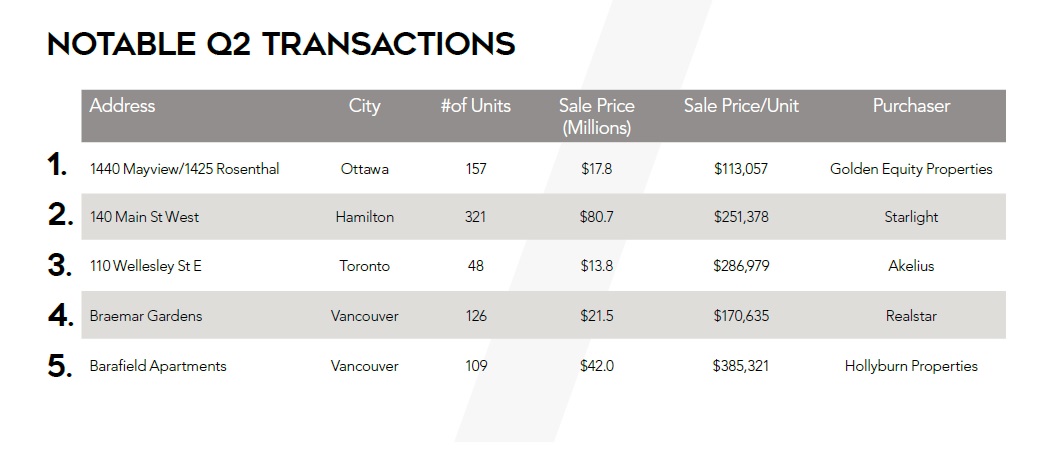Select the Hamilton city cell
Screen dimensions: 1050x450
[x=364, y=217]
